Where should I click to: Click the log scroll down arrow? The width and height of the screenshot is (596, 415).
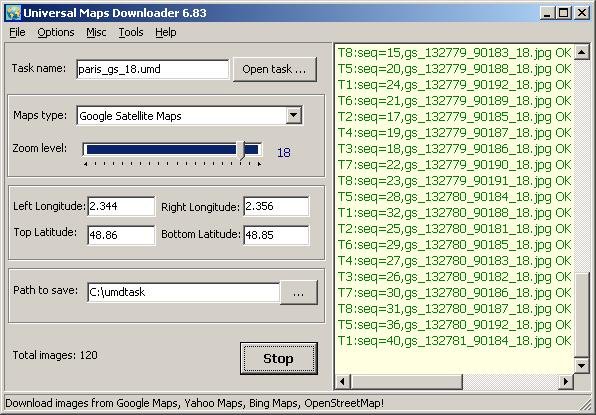581,366
